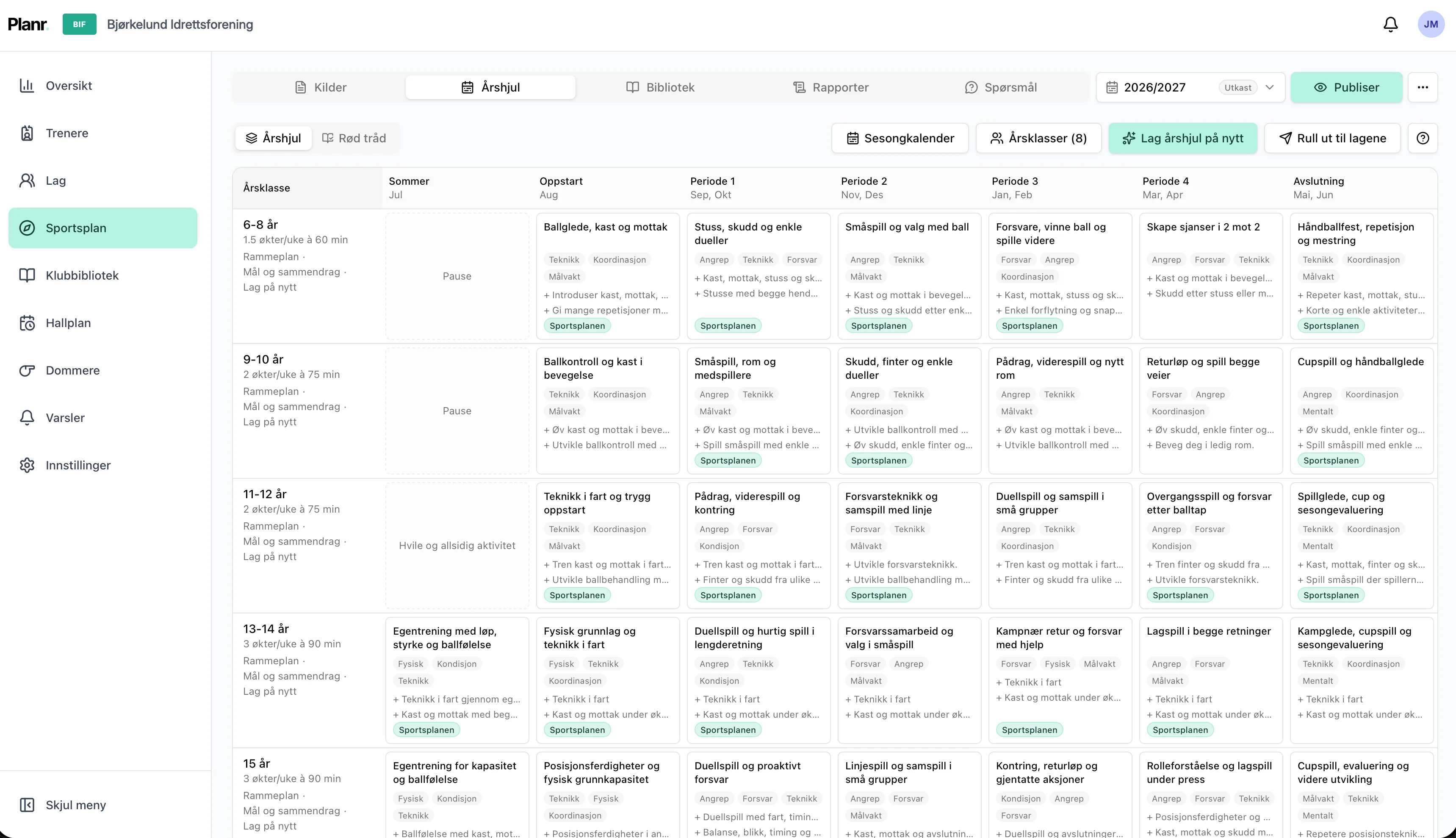Open Cupspill og håndballglede card
The height and width of the screenshot is (838, 1456).
click(x=1361, y=411)
